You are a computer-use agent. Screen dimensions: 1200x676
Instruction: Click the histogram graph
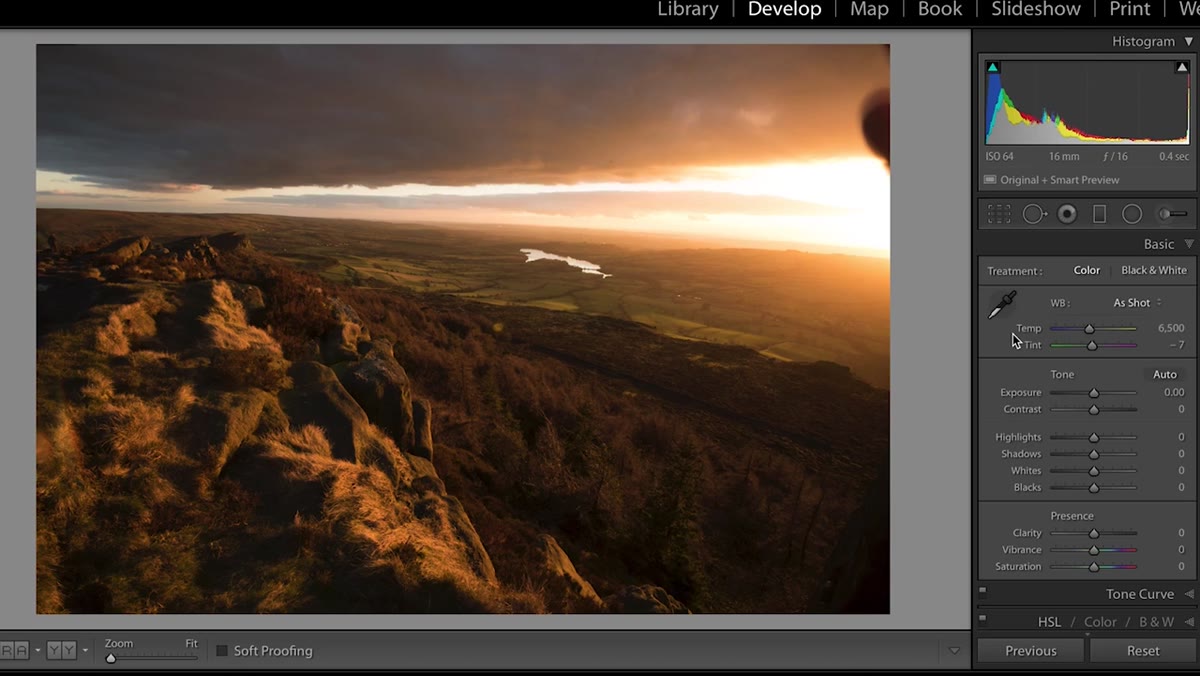point(1087,102)
